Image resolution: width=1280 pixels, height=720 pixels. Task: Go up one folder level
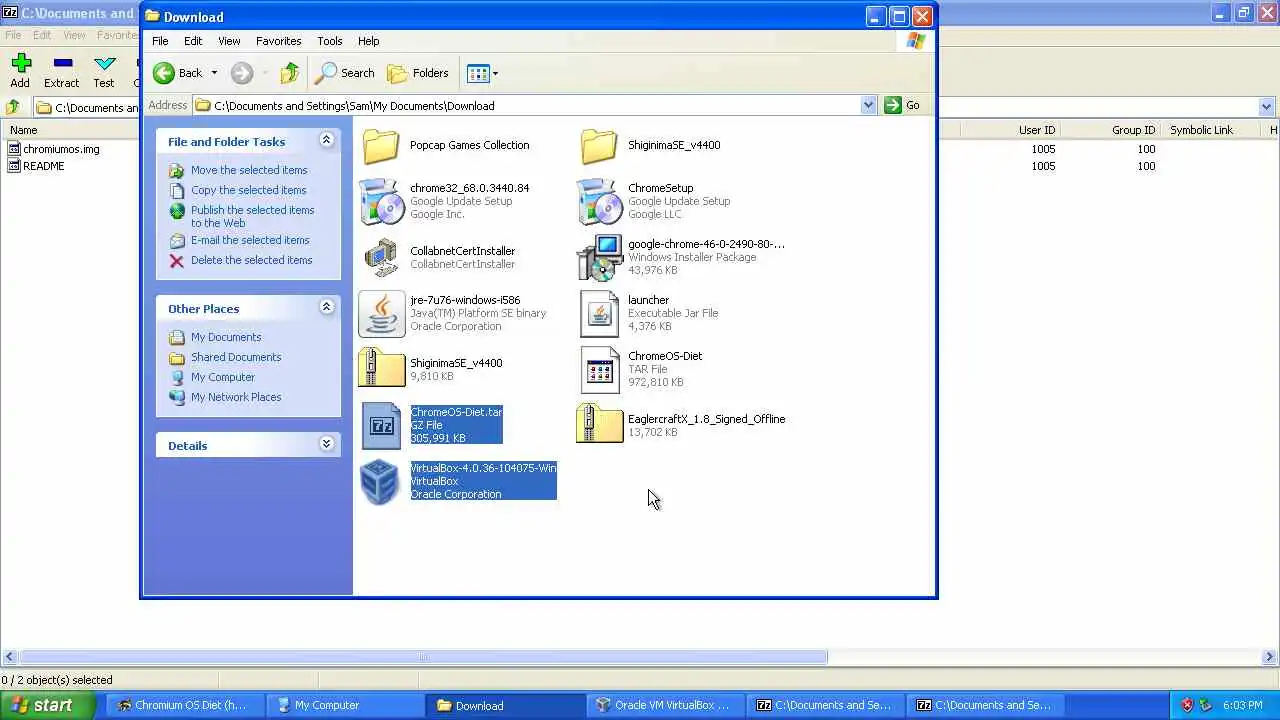coord(290,73)
